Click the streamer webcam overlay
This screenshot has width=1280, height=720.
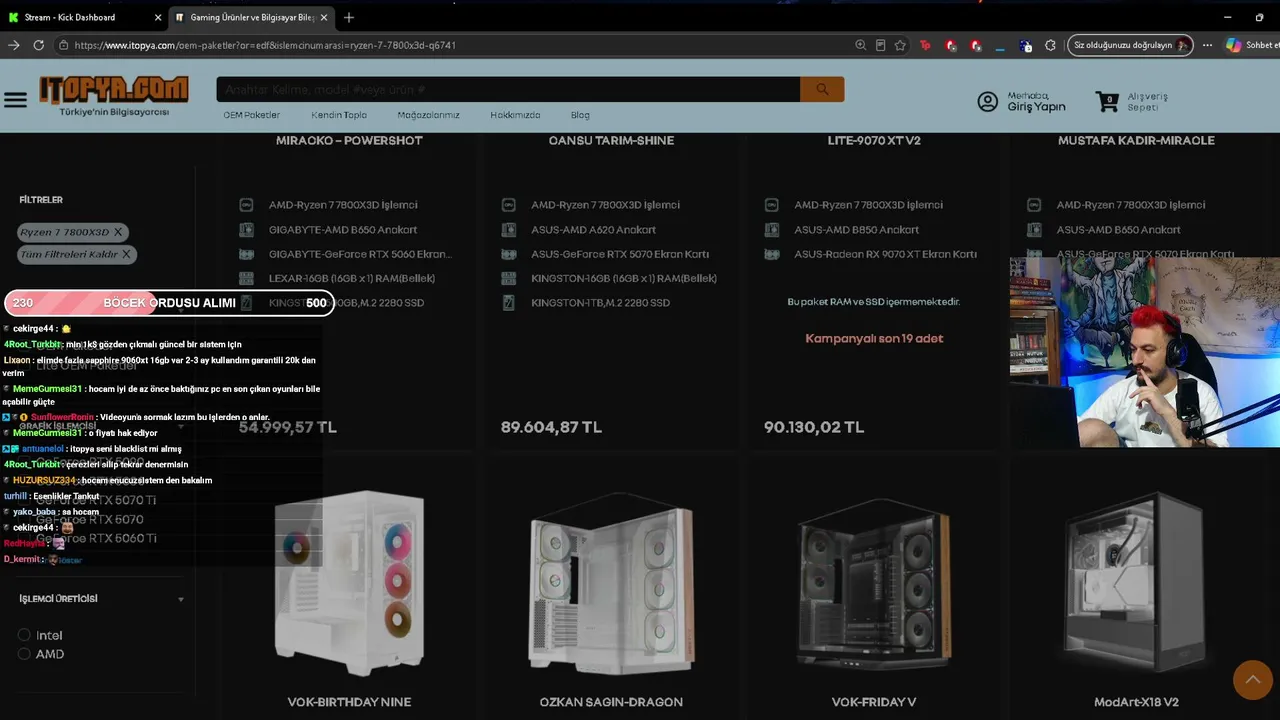tap(1145, 352)
